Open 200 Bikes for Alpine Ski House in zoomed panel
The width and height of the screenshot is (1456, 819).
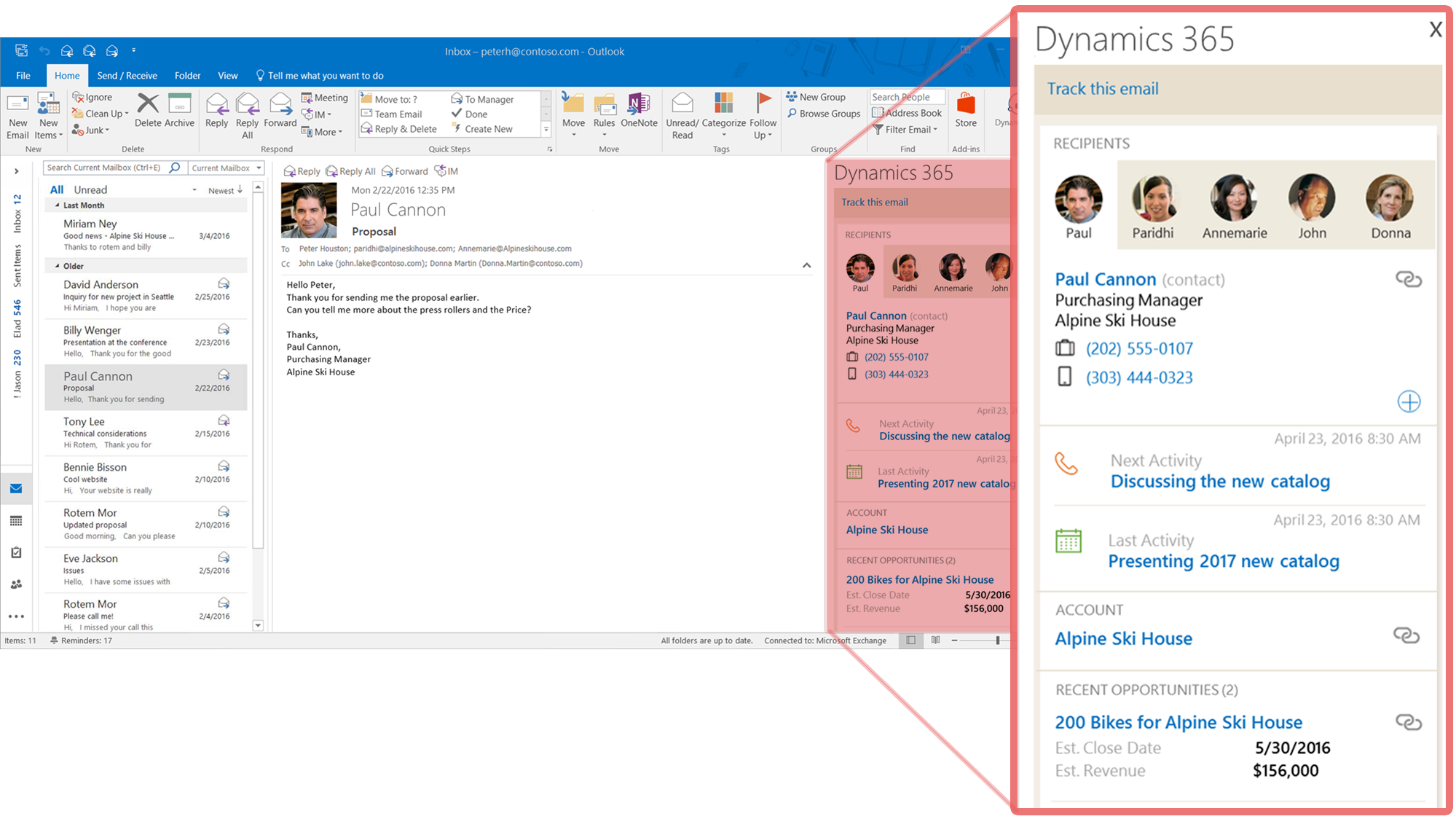(x=1178, y=723)
